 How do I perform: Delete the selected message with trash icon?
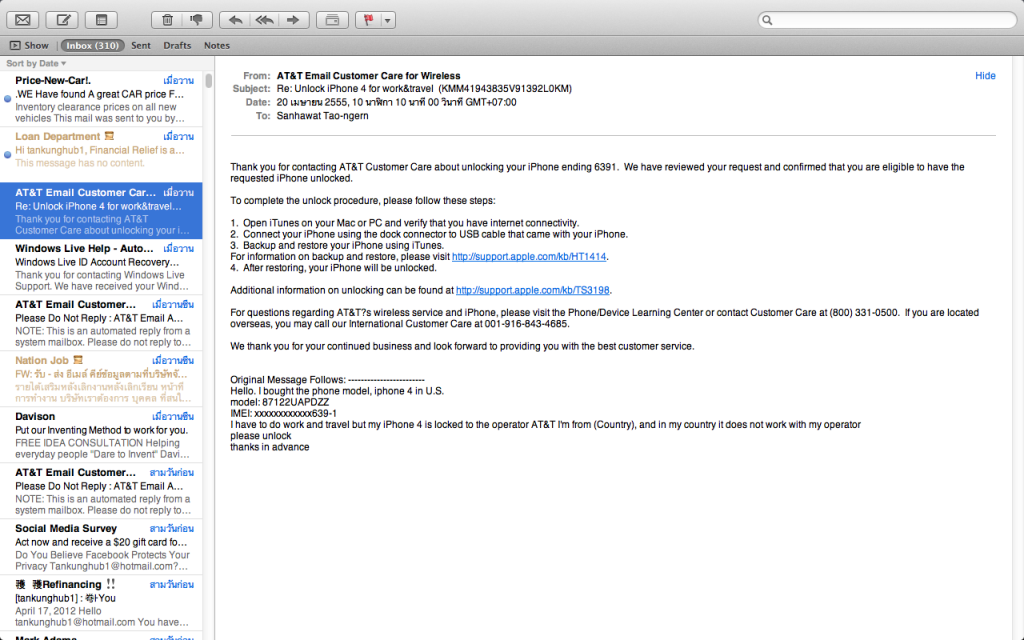167,19
